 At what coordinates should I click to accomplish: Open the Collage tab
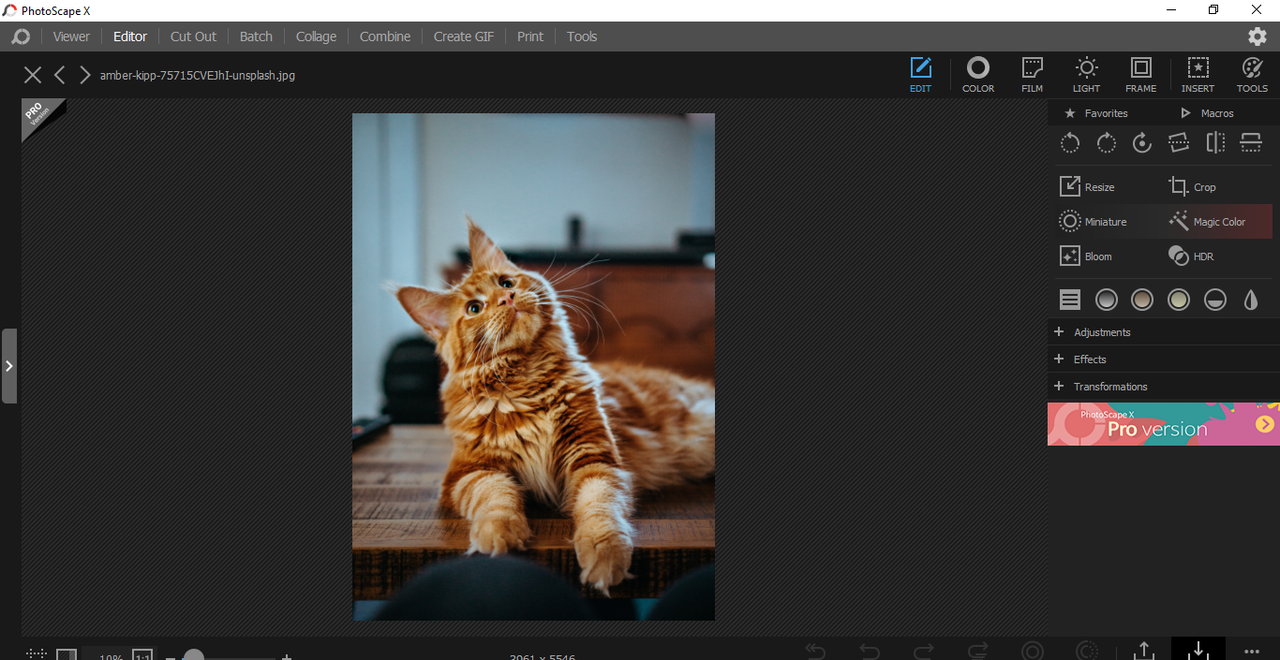point(316,36)
